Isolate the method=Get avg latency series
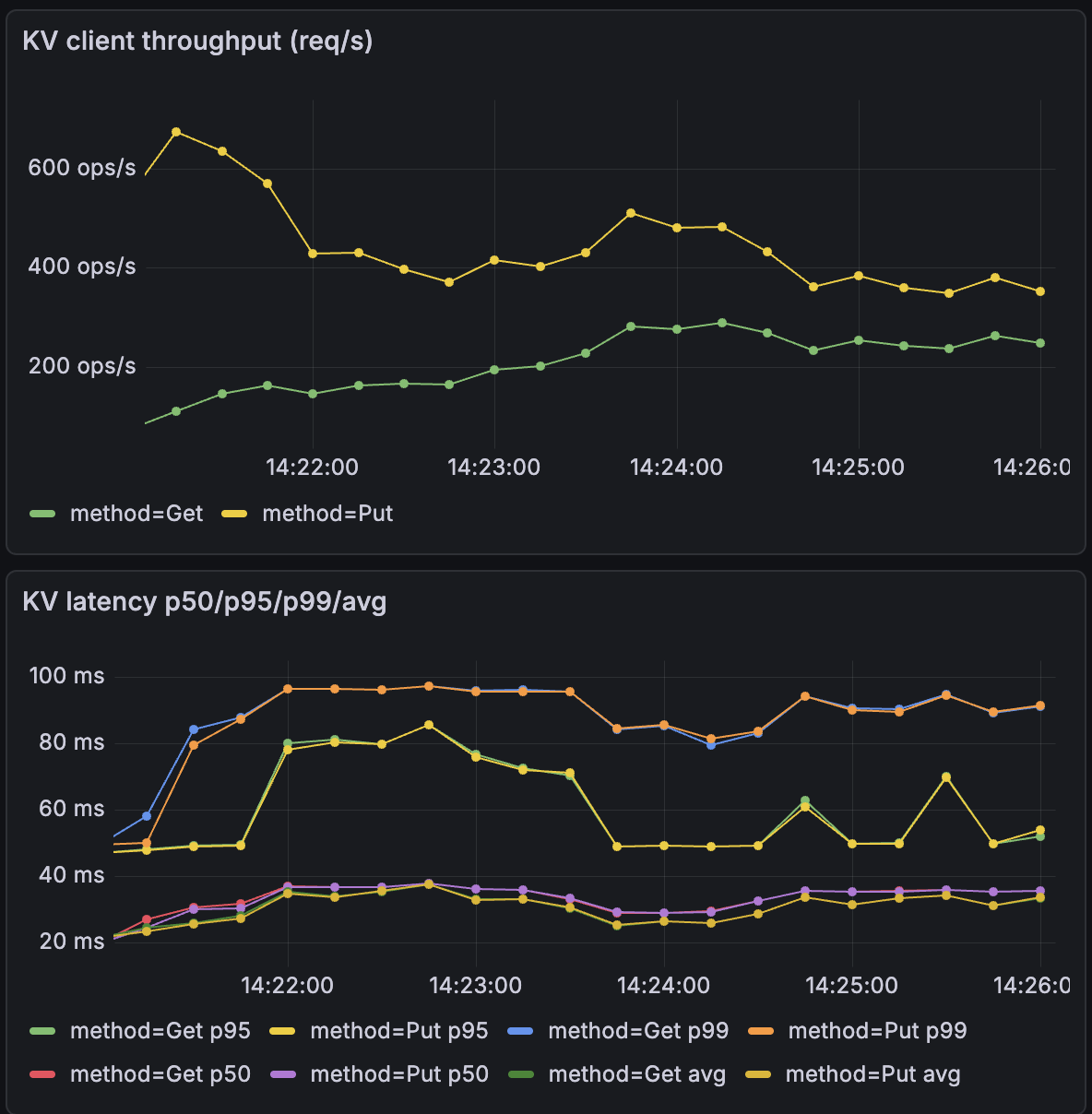 tap(636, 1074)
